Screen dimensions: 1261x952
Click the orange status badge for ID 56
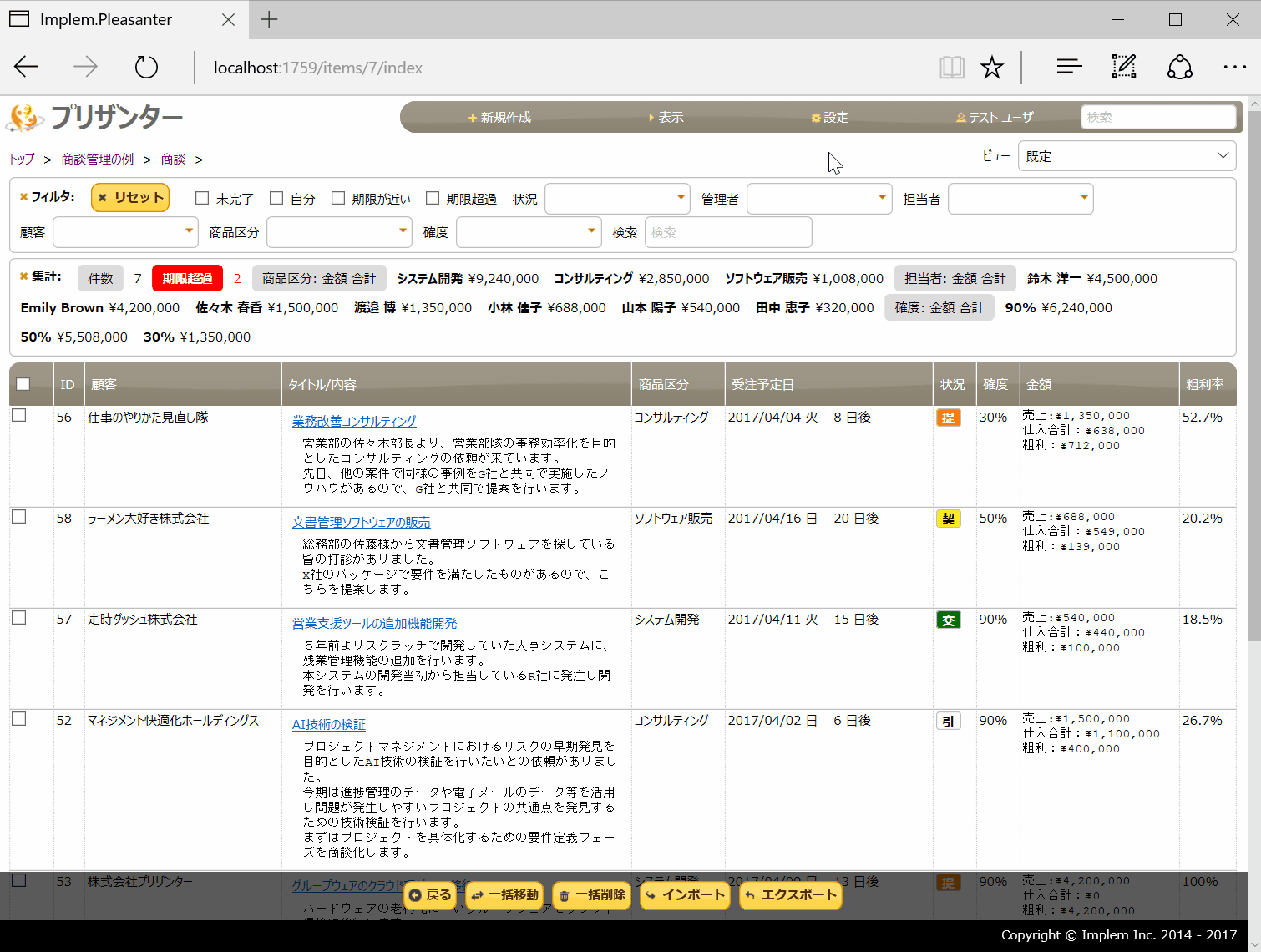(948, 418)
